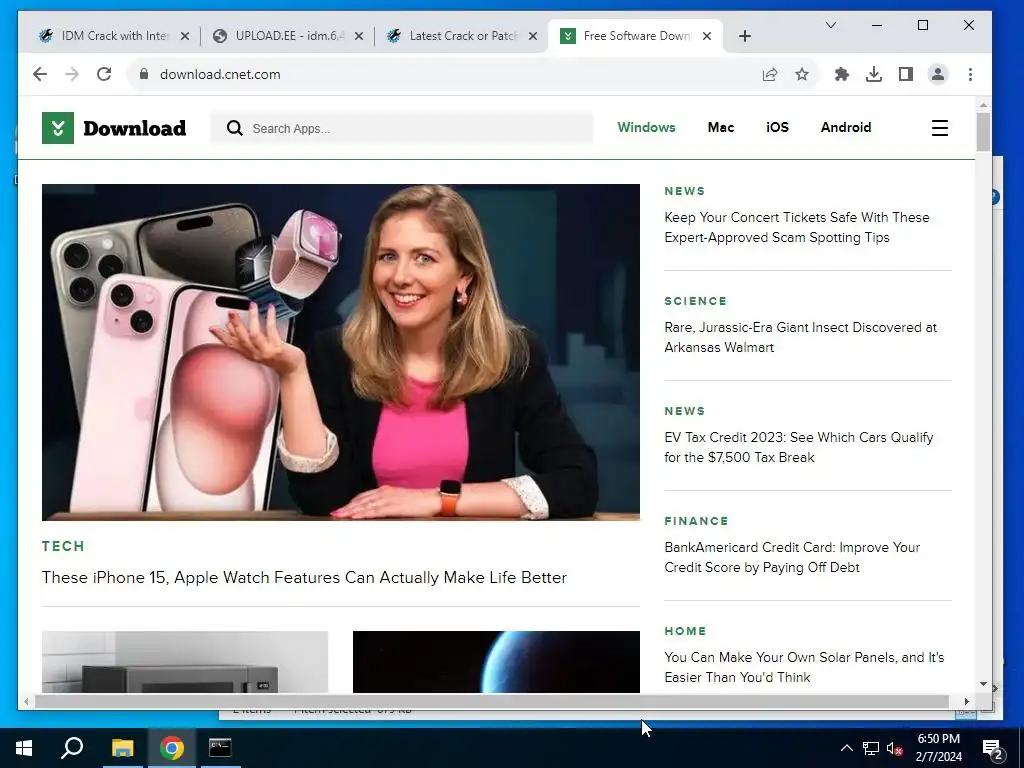The height and width of the screenshot is (768, 1024).
Task: Select the Mac platform link
Action: pyautogui.click(x=721, y=127)
